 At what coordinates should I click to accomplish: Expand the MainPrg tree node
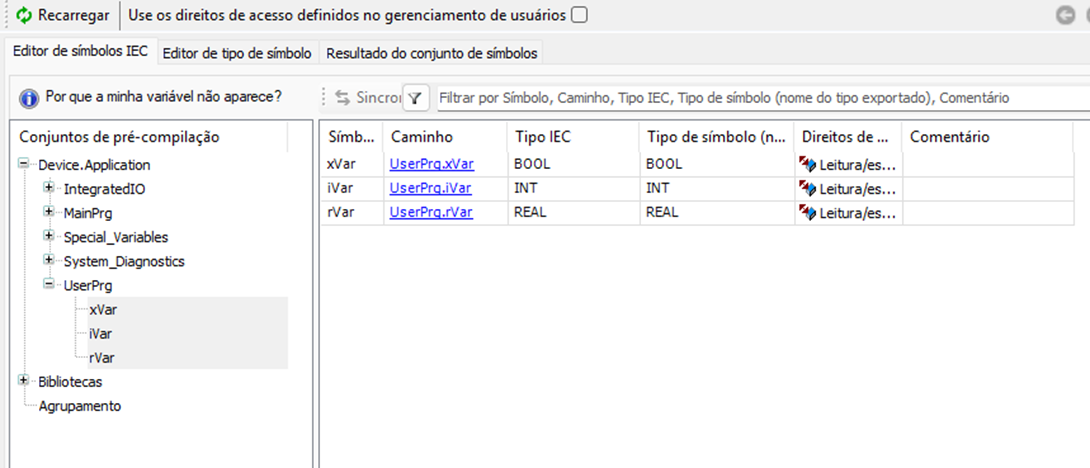tap(48, 212)
